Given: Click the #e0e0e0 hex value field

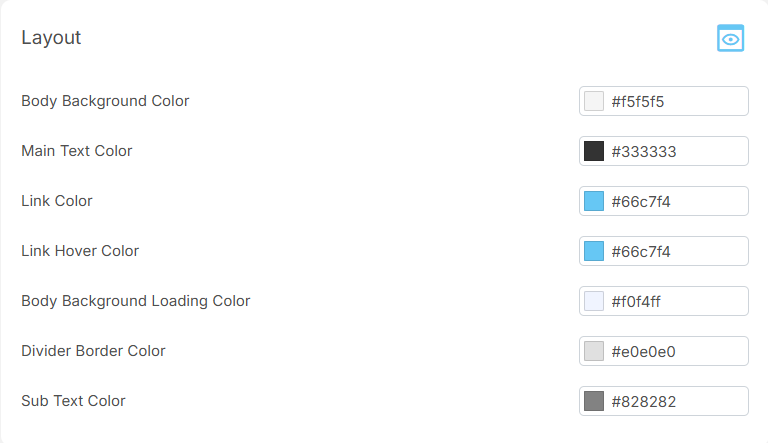Looking at the screenshot, I should [x=675, y=351].
